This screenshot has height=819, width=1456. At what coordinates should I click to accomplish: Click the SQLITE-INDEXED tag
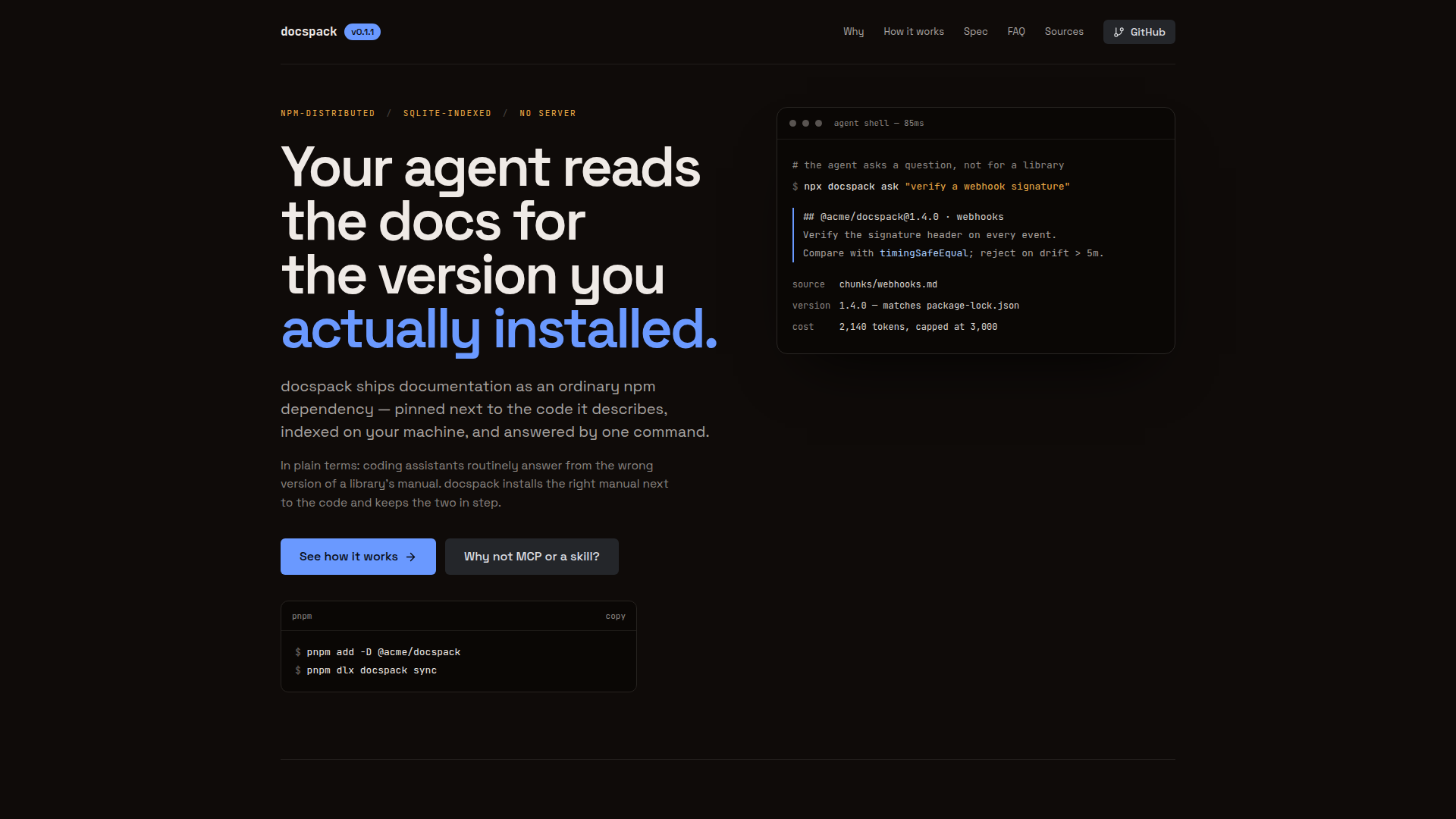click(x=447, y=114)
